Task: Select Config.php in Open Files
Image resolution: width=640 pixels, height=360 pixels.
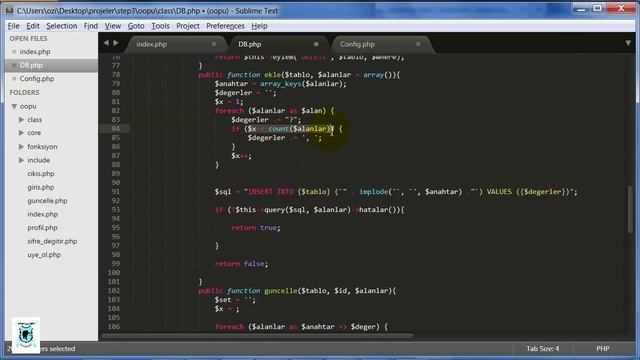Action: tap(37, 79)
